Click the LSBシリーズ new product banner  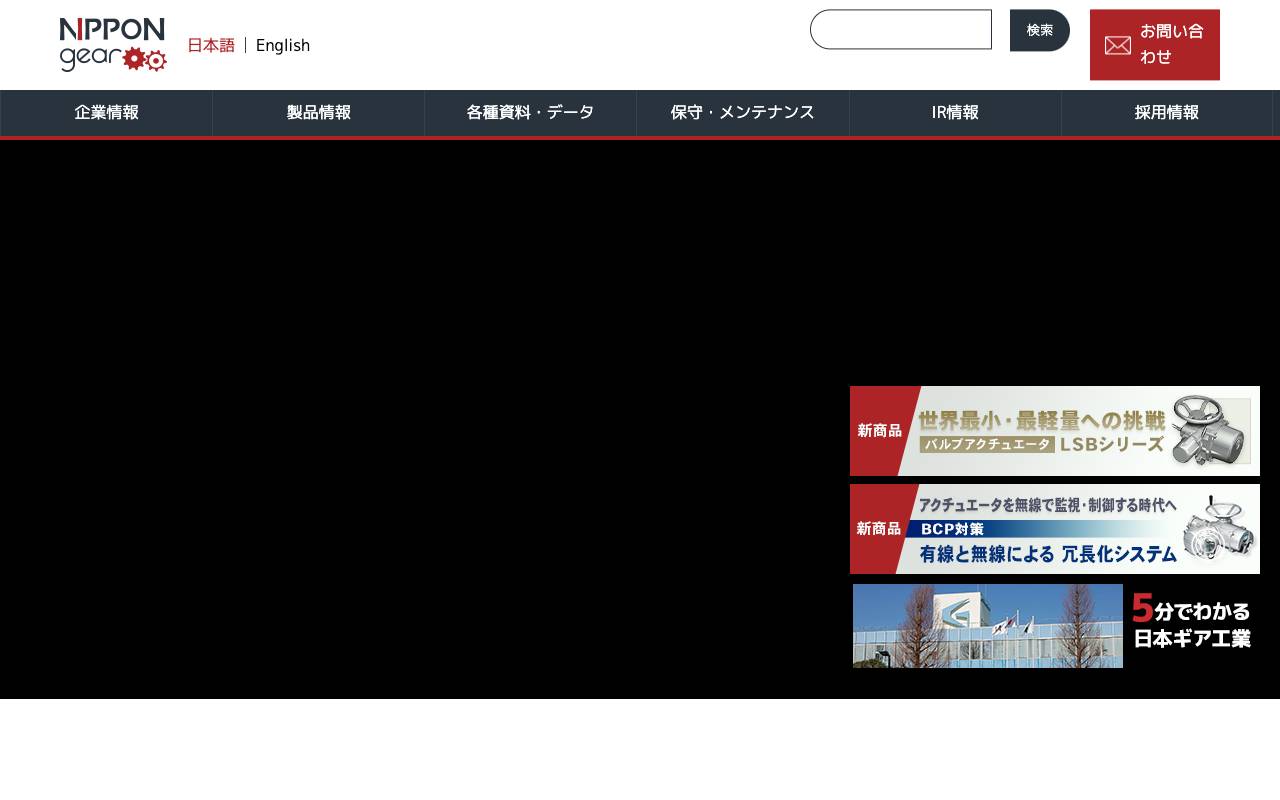tap(1055, 431)
